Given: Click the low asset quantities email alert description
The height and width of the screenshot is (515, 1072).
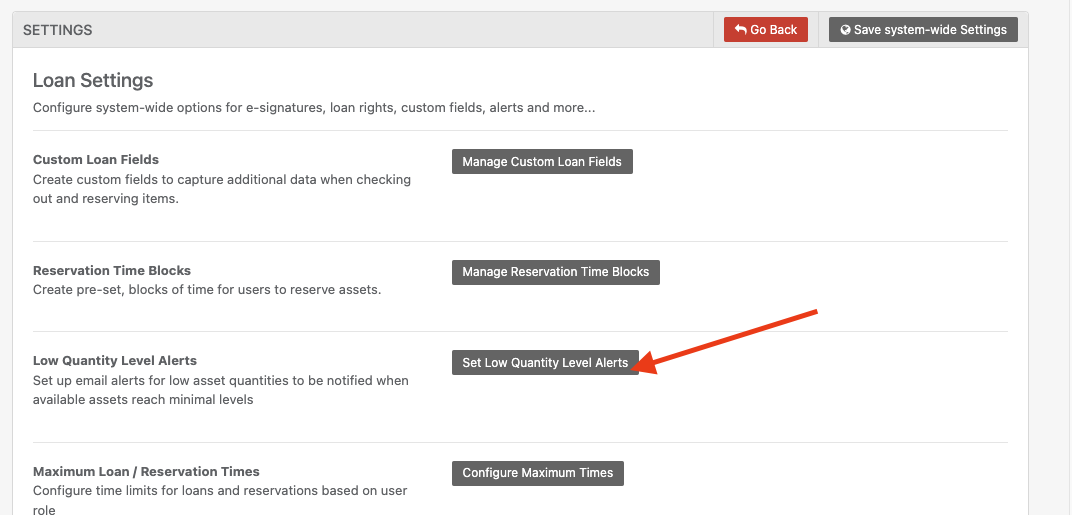Looking at the screenshot, I should click(221, 390).
